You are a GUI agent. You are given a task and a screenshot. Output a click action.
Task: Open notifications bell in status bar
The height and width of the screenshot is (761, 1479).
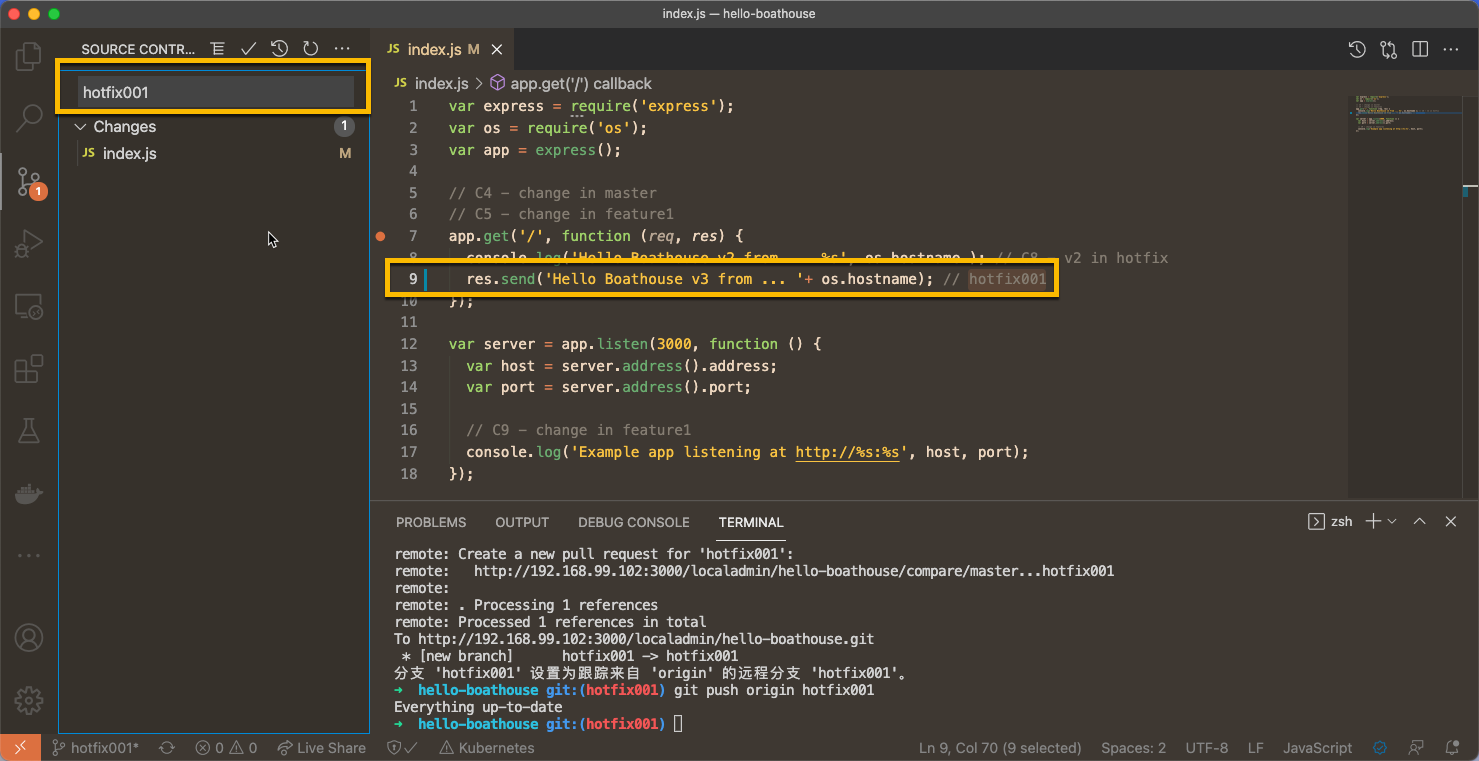[x=1452, y=747]
